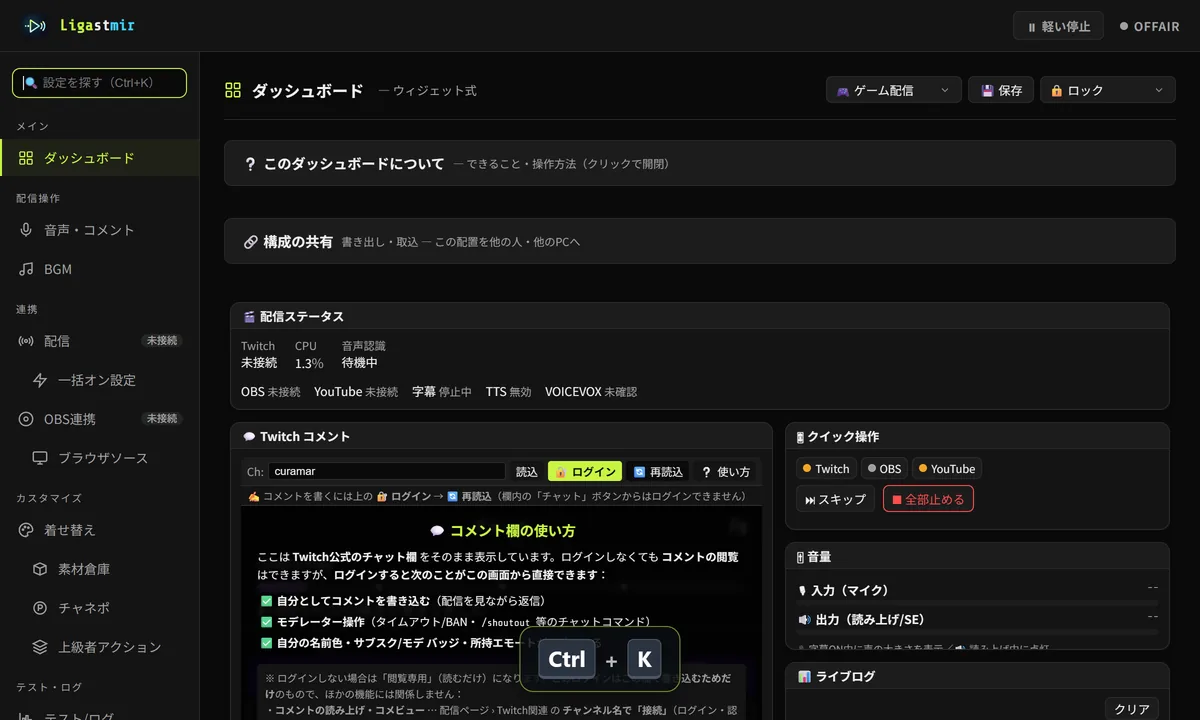Click the TTS 無効 status entry
The image size is (1200, 720).
tap(509, 392)
